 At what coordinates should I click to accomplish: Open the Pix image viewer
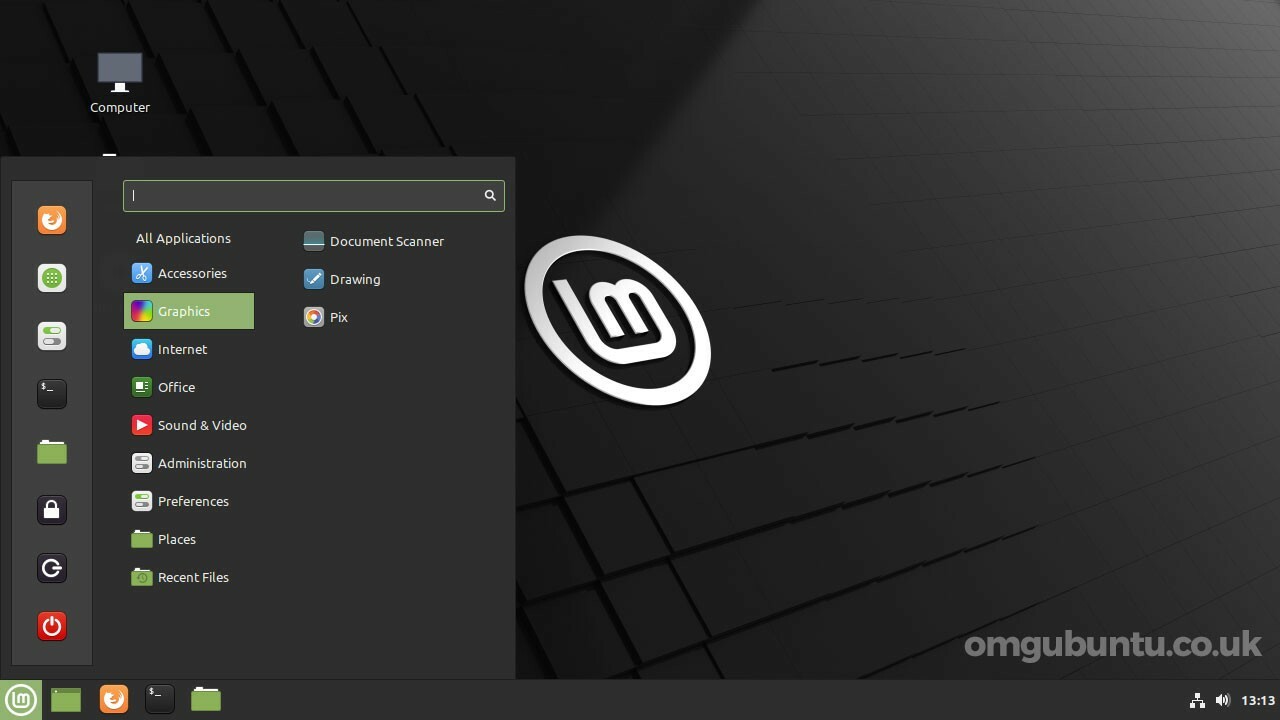point(338,317)
